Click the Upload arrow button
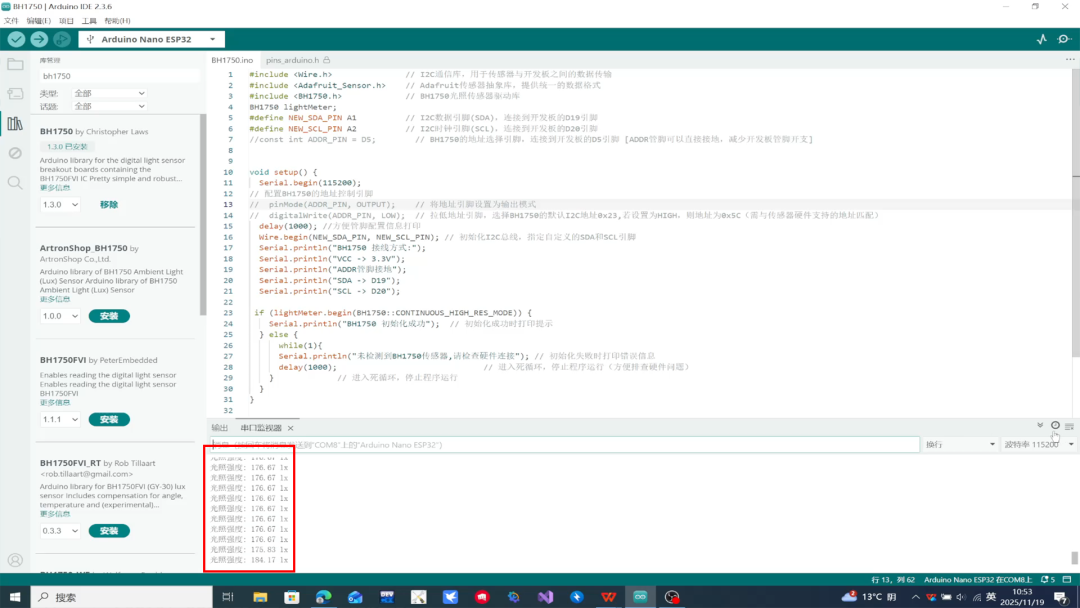The image size is (1080, 608). click(x=39, y=39)
